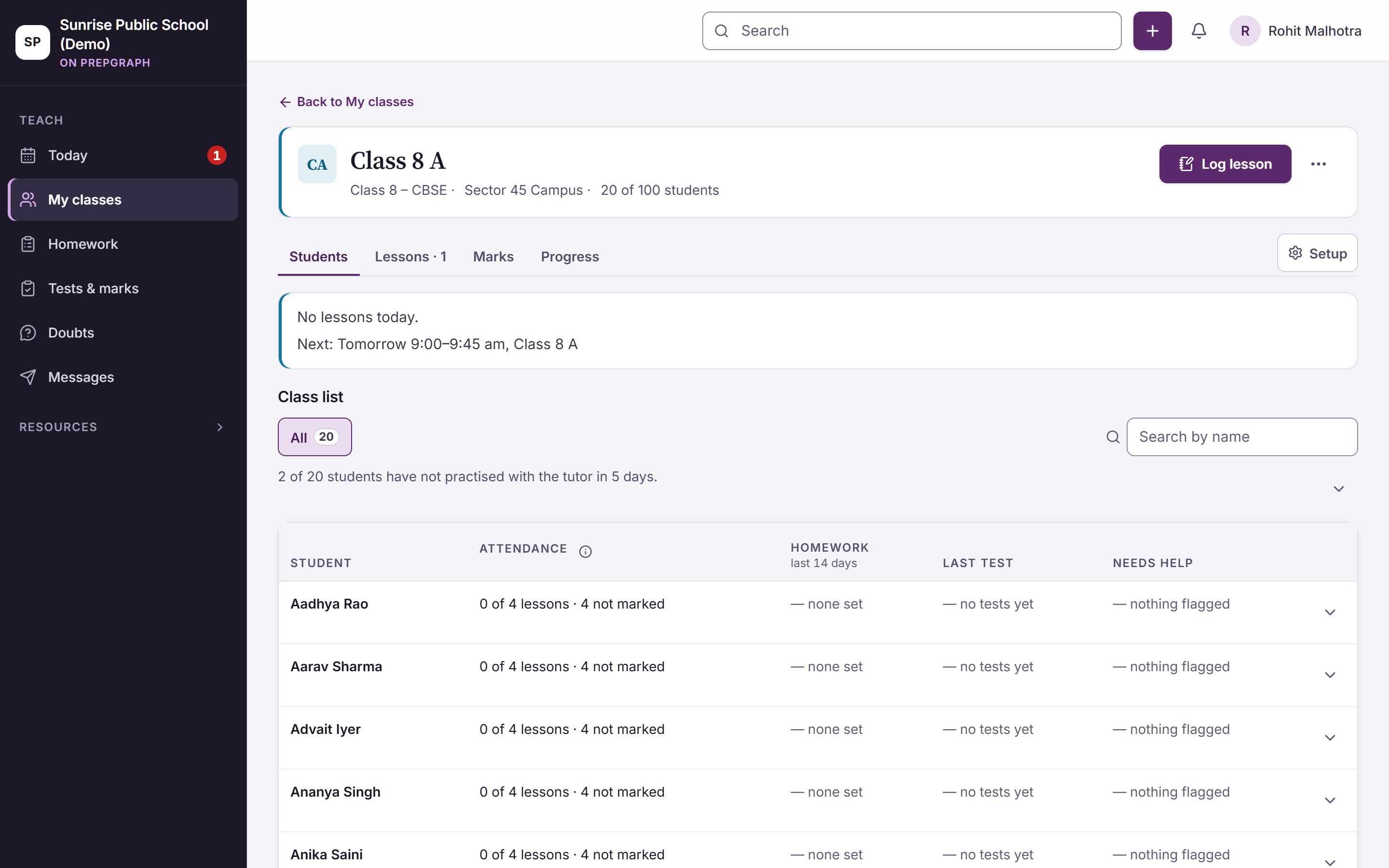Select the Students tab
This screenshot has height=868, width=1389.
(318, 257)
